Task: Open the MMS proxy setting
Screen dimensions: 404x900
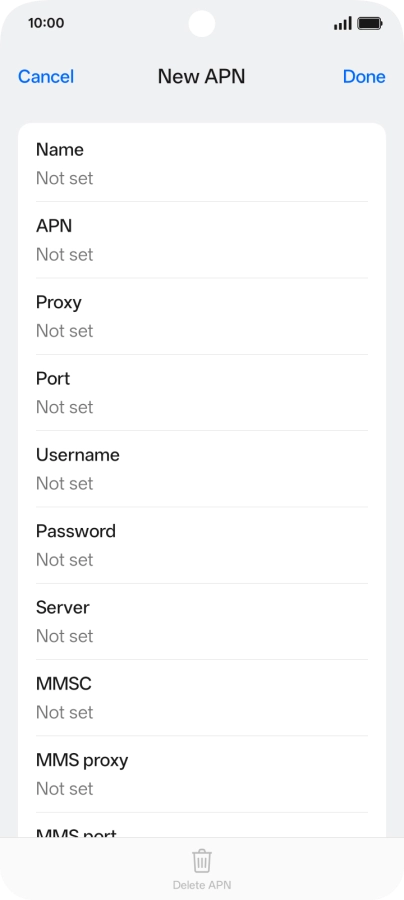Action: point(202,774)
